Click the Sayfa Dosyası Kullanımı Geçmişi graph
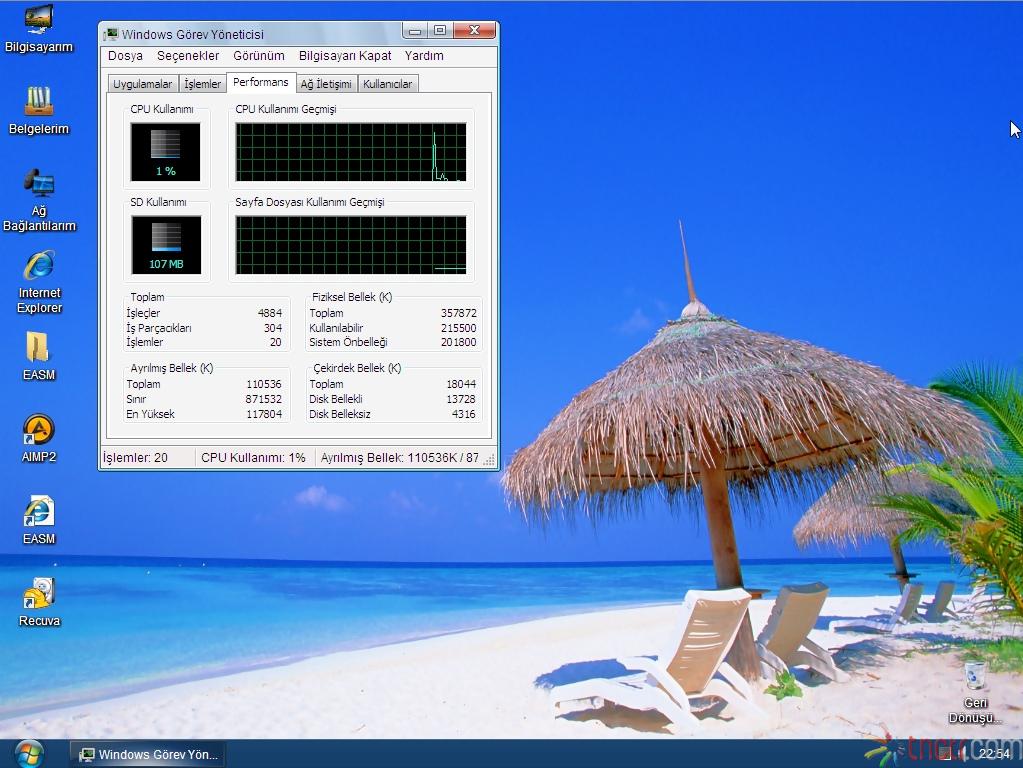This screenshot has width=1023, height=768. click(x=351, y=245)
